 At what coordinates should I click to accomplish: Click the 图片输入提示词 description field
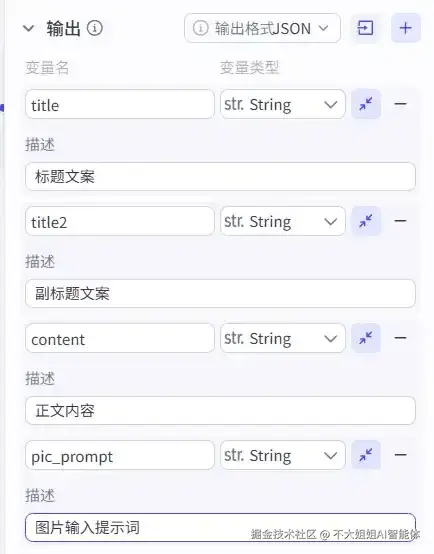220,528
